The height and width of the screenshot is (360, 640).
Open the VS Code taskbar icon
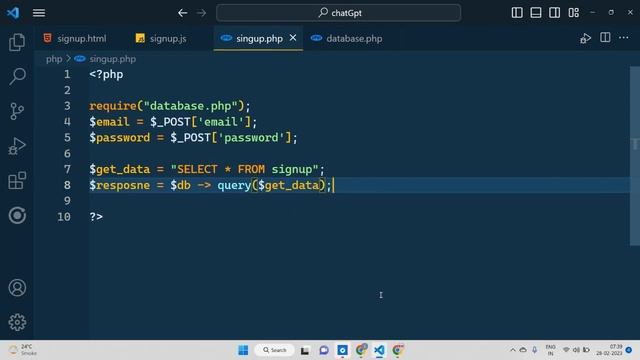click(x=379, y=350)
